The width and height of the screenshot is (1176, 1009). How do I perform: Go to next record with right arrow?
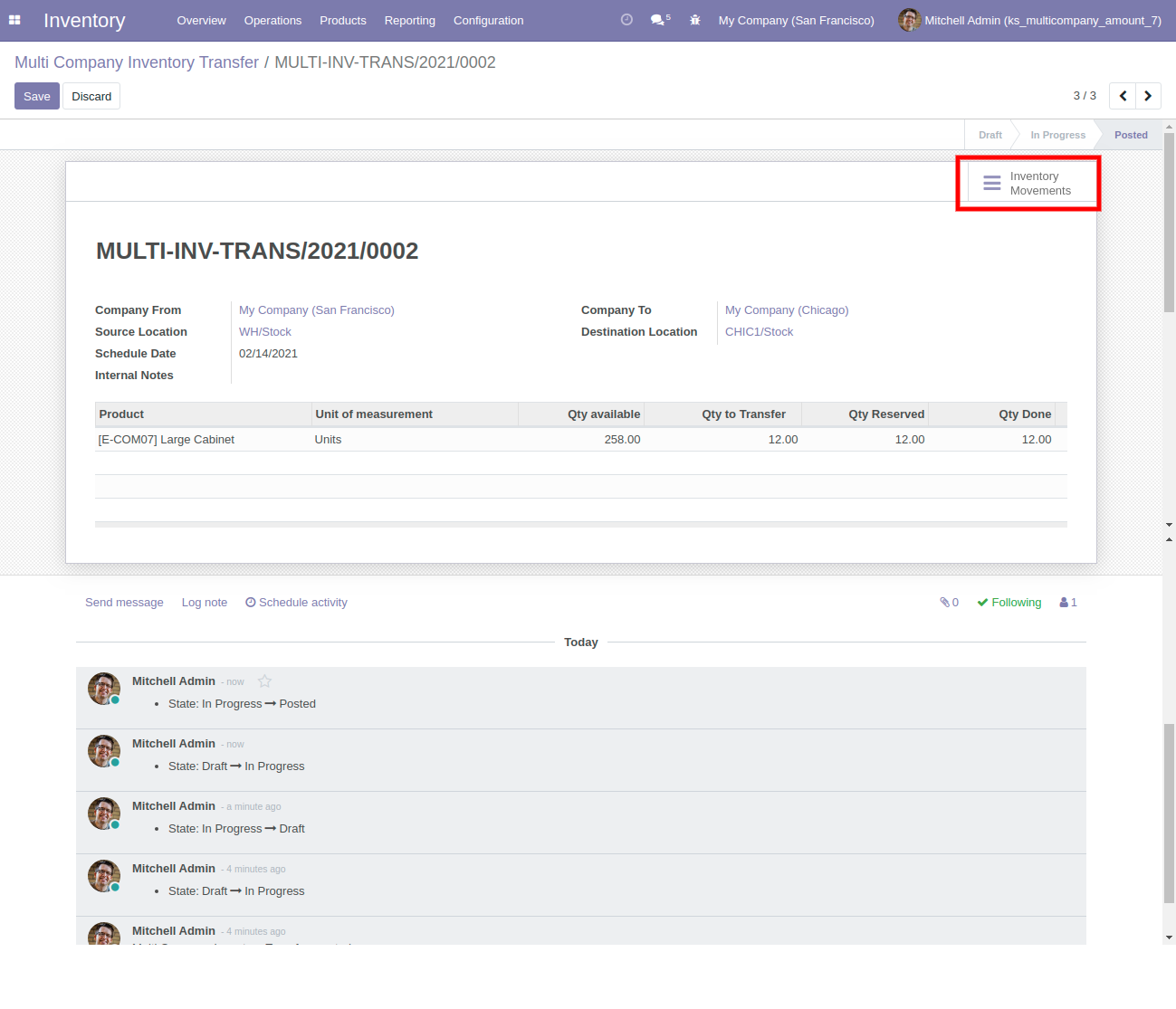point(1148,96)
